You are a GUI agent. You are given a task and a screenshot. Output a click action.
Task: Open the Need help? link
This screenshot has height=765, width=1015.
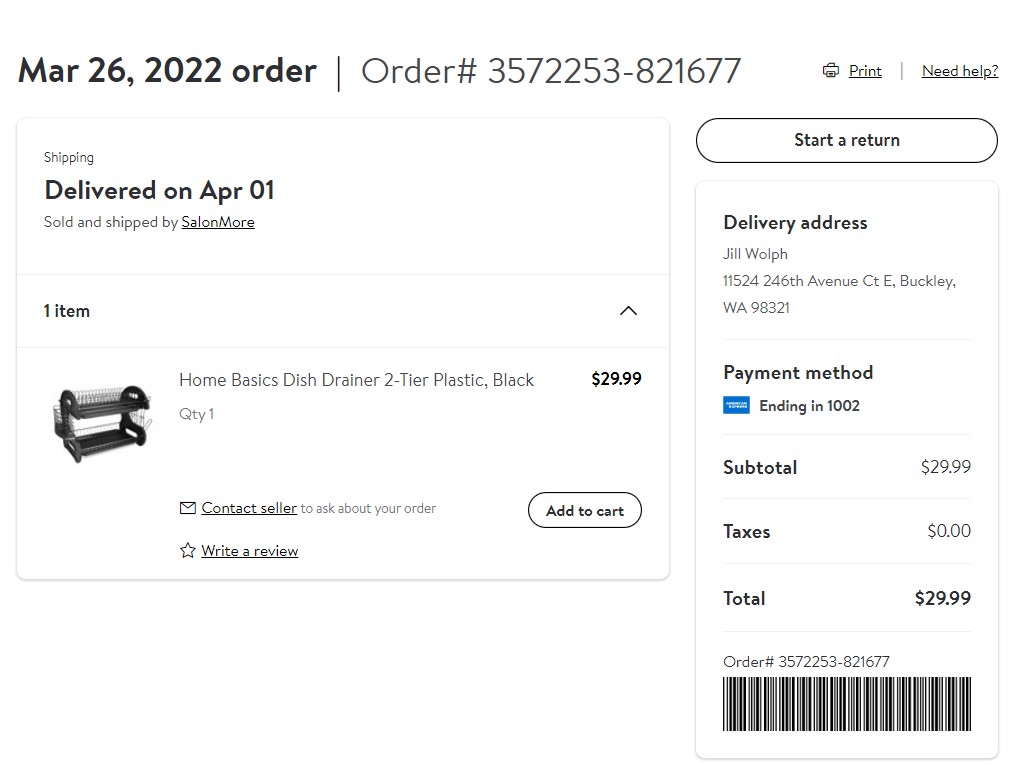[959, 71]
